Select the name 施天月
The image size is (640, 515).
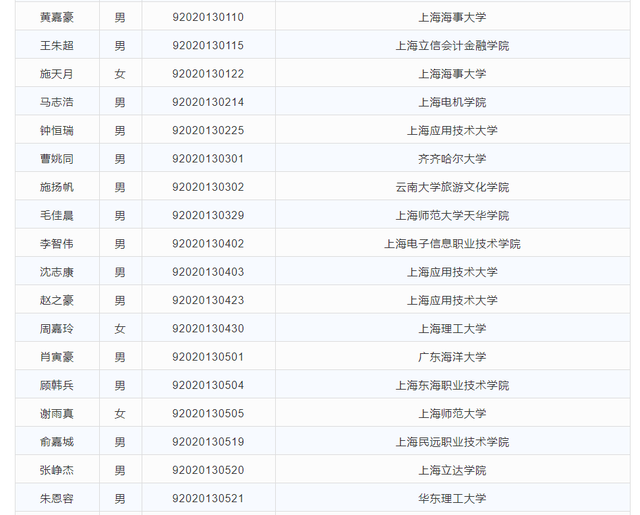[x=57, y=74]
